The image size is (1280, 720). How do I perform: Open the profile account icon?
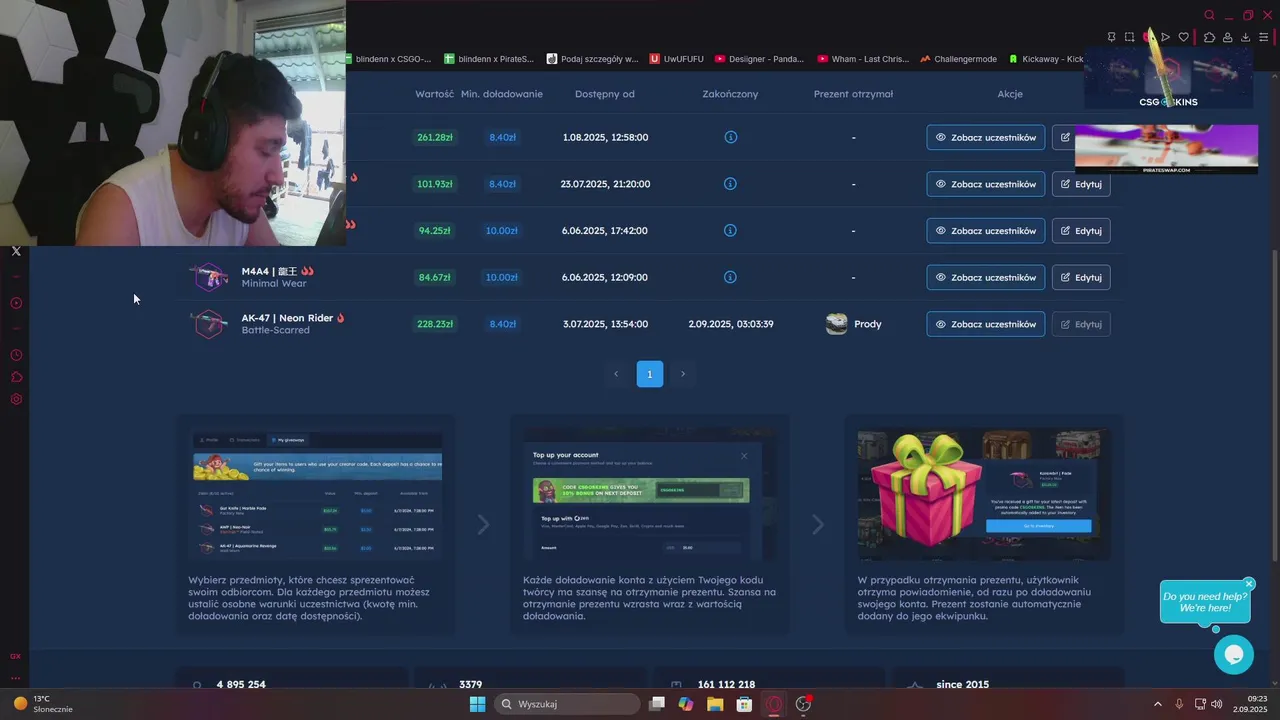point(1227,37)
